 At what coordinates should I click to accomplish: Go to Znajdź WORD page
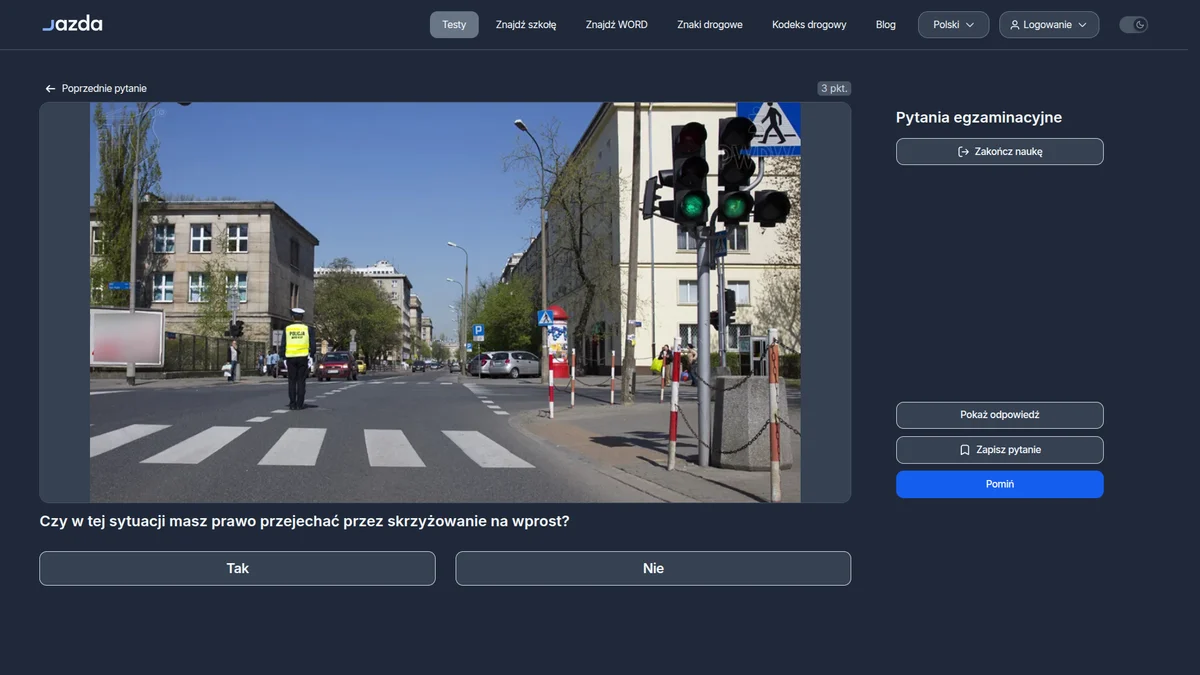617,25
